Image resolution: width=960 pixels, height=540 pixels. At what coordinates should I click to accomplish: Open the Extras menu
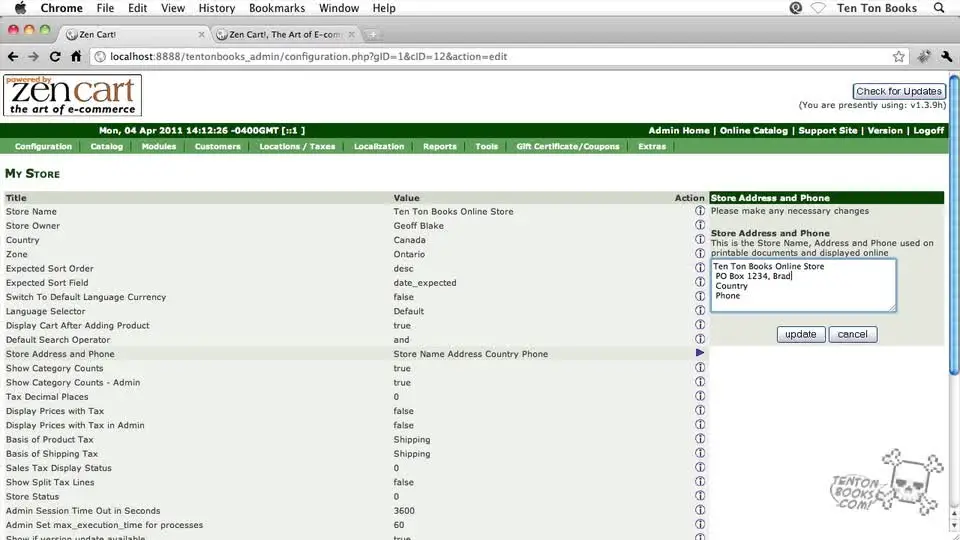tap(652, 146)
